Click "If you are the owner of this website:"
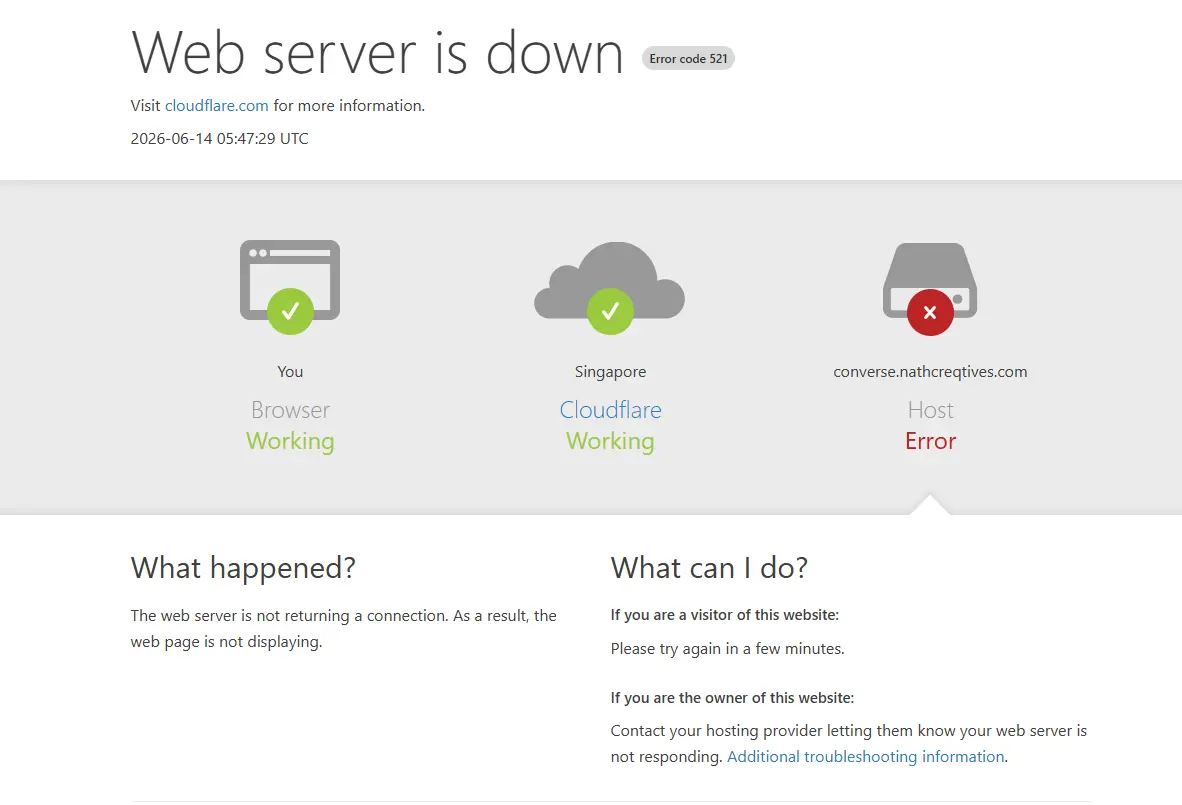This screenshot has height=805, width=1182. coord(732,698)
